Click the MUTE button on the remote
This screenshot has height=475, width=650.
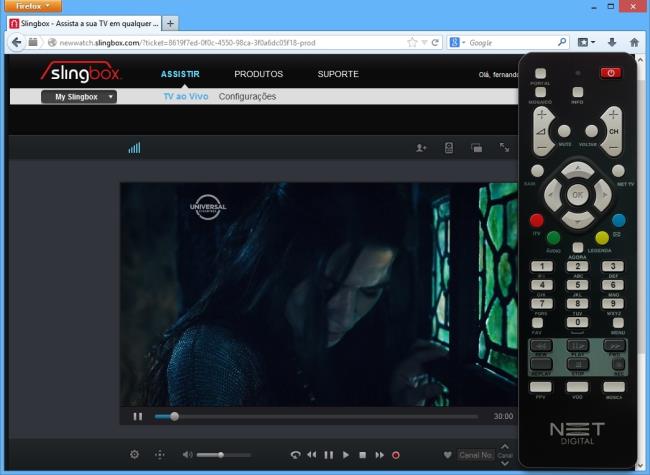[x=564, y=131]
